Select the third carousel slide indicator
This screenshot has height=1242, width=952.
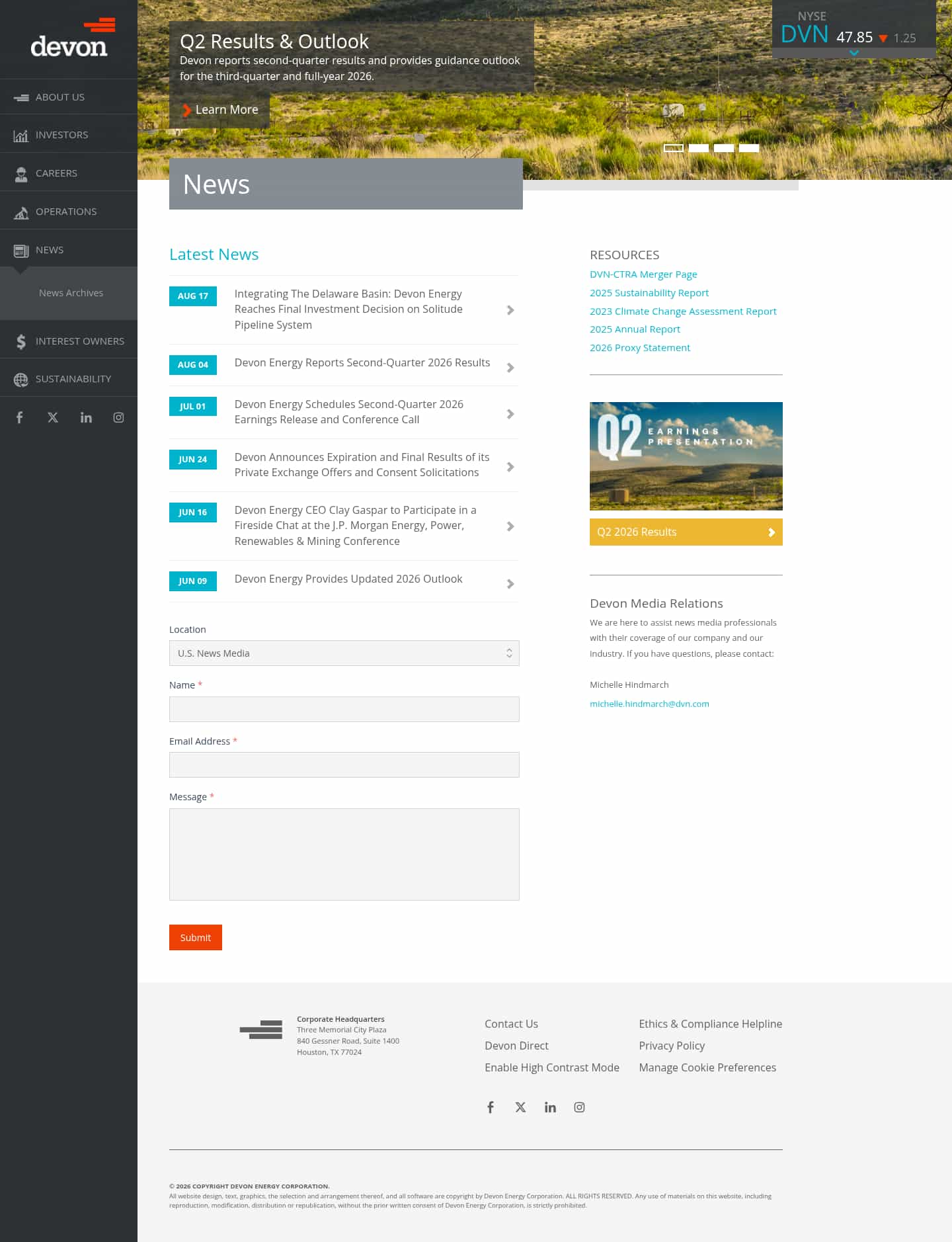(724, 148)
